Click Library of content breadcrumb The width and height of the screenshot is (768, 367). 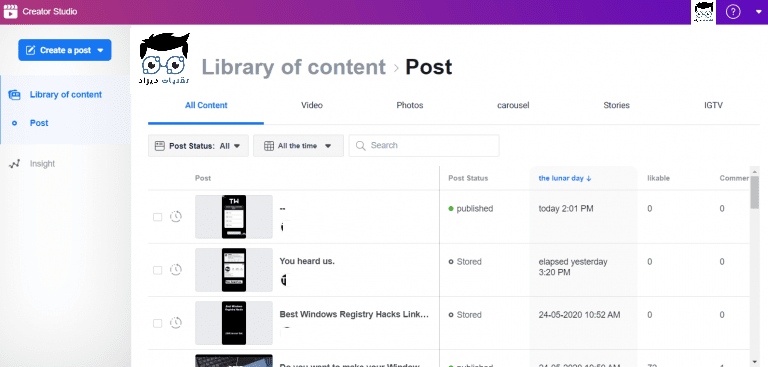point(293,67)
